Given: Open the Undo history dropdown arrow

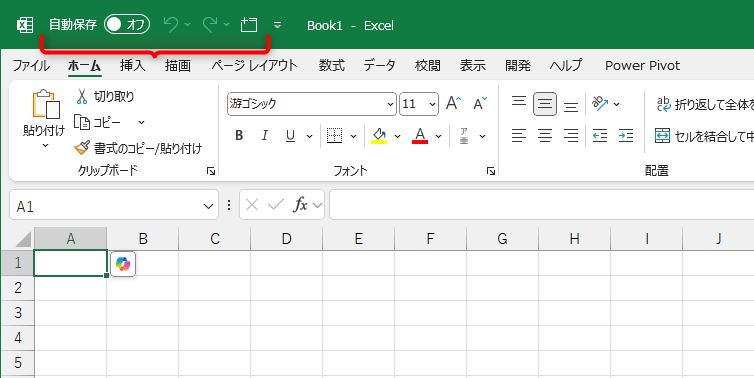Looking at the screenshot, I should pos(188,25).
